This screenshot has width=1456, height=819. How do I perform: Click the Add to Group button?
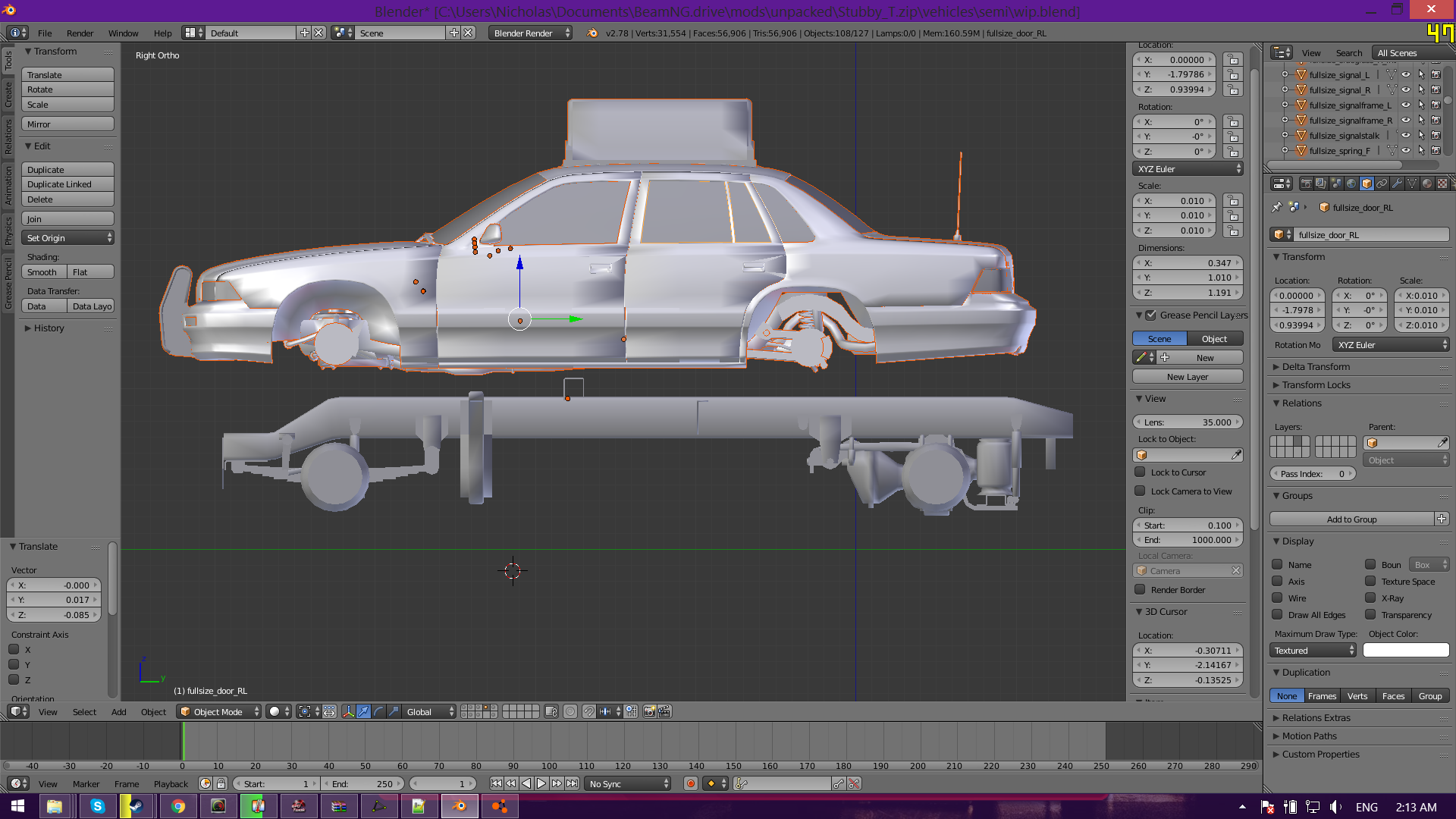[1351, 519]
